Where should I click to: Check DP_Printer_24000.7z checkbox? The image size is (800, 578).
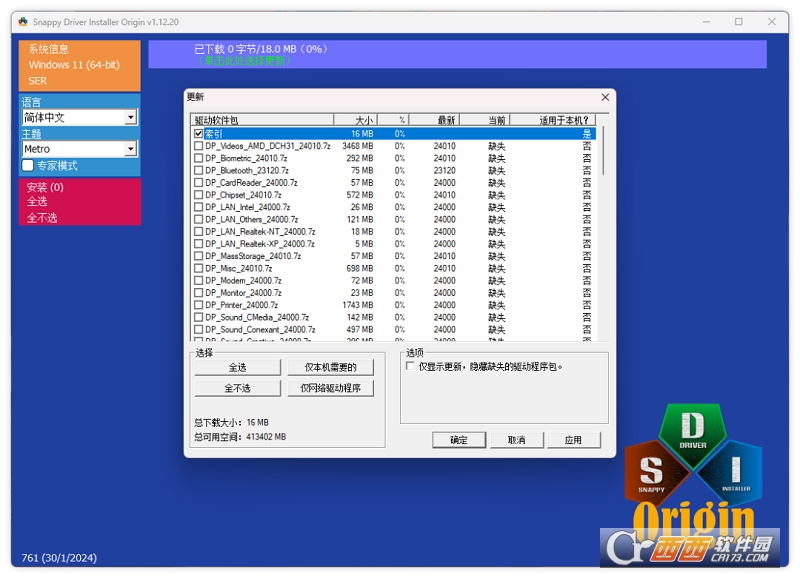pyautogui.click(x=198, y=305)
